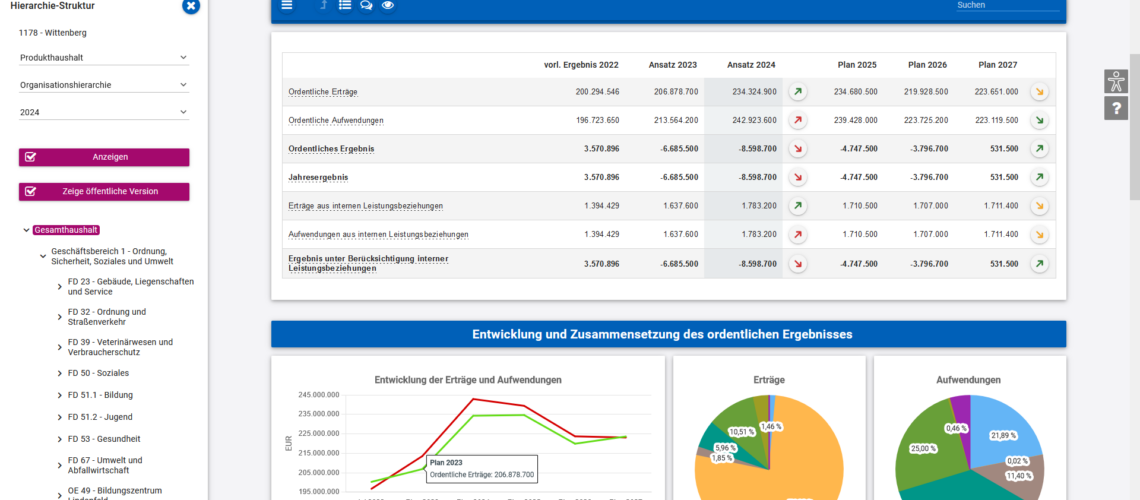
Task: Select Gesamthaushalt in the tree
Action: click(66, 230)
